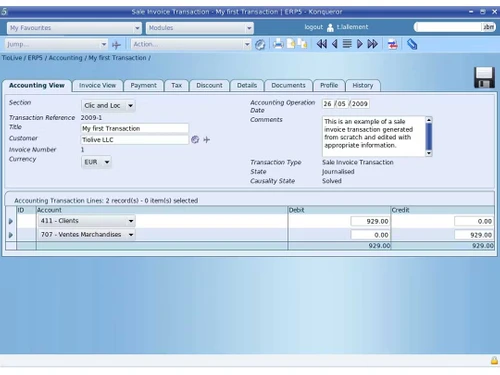The width and height of the screenshot is (500, 375).
Task: Click the top search input field
Action: [x=448, y=27]
